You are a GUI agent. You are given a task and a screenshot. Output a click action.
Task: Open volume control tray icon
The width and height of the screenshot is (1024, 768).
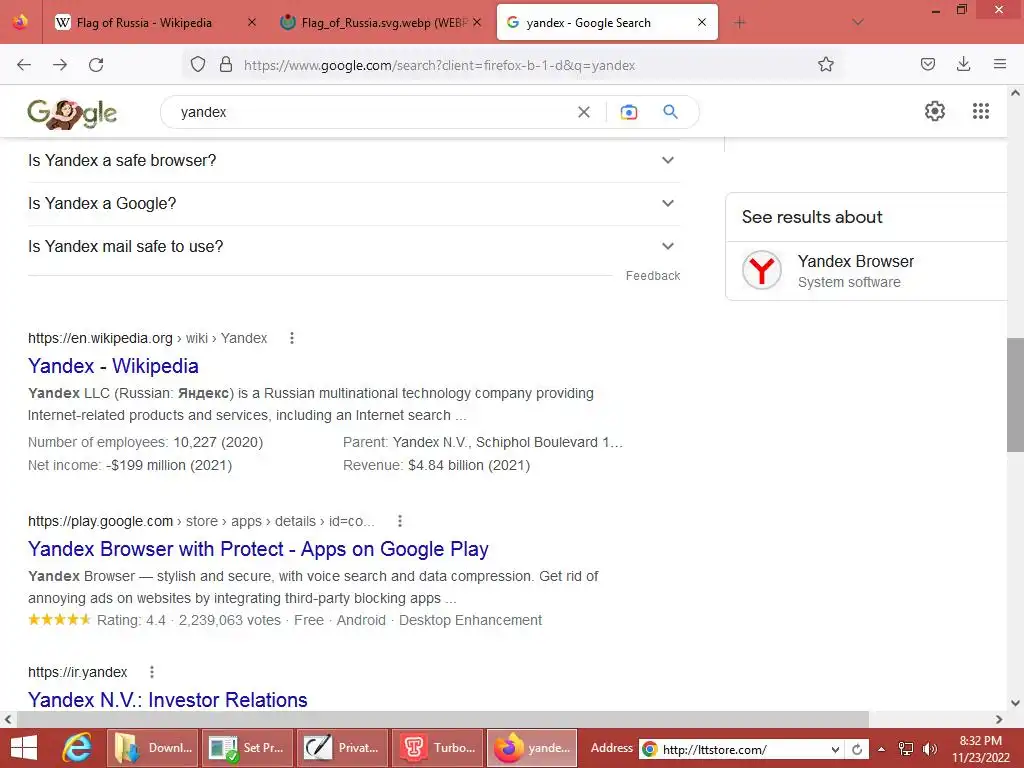click(x=930, y=749)
